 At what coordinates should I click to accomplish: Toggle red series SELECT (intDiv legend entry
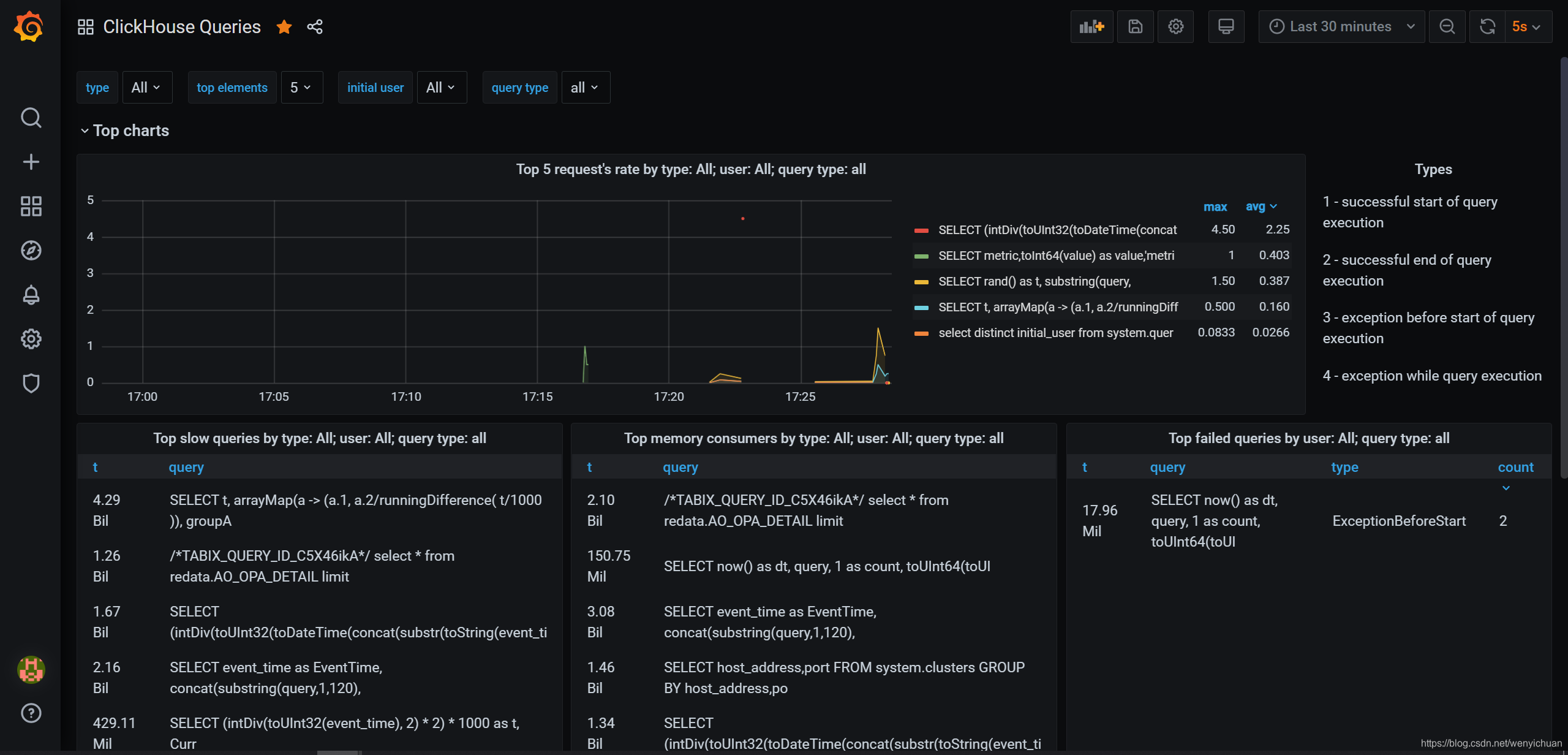tap(1057, 230)
